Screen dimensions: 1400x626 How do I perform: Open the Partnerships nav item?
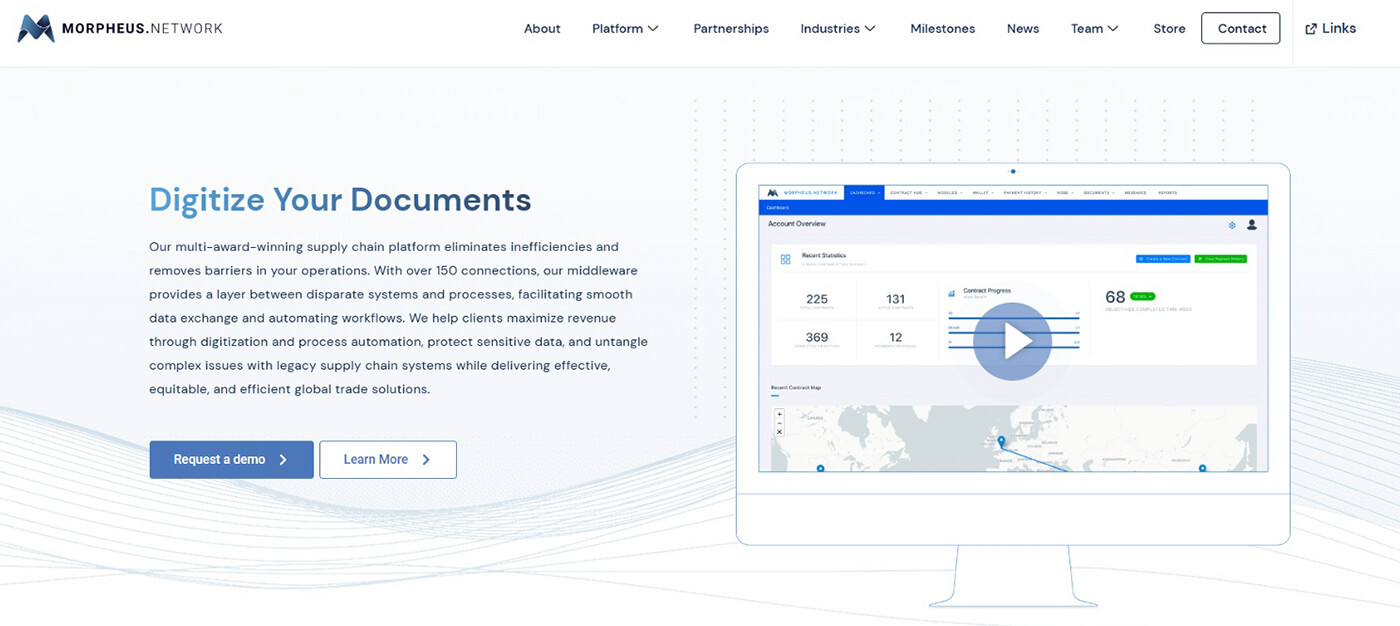coord(731,29)
